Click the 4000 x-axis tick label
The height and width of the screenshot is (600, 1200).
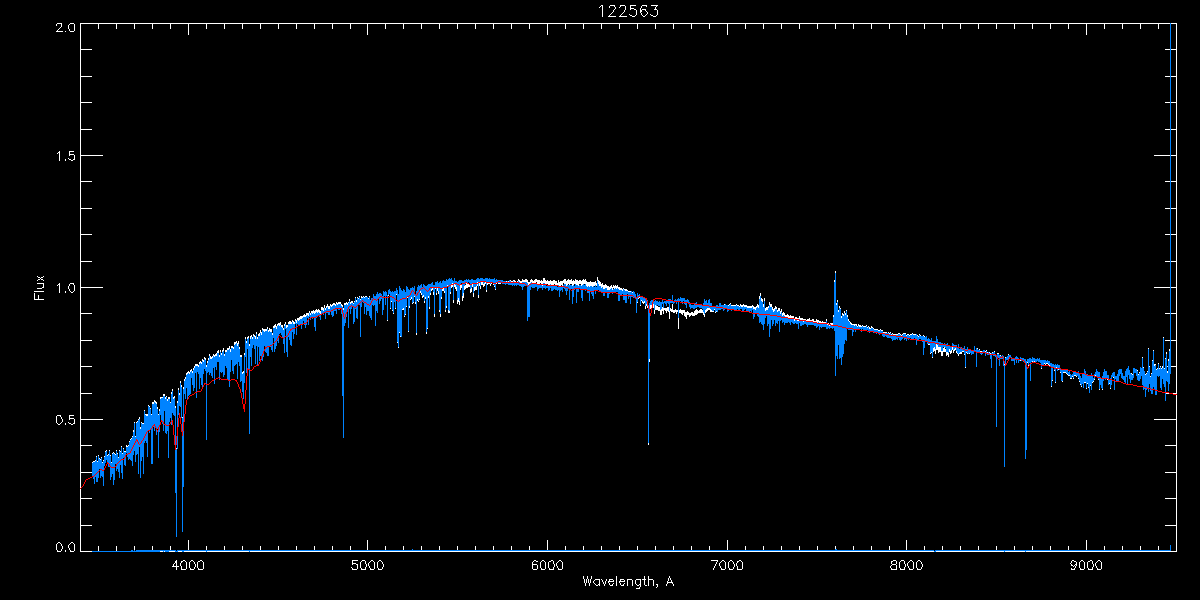tap(188, 565)
